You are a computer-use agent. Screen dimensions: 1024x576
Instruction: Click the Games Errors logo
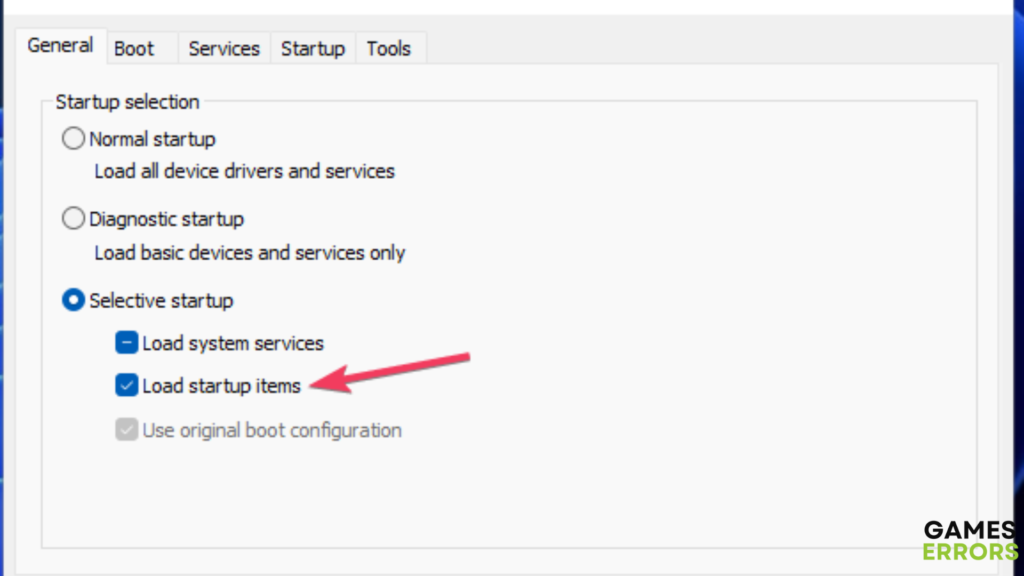[x=969, y=540]
